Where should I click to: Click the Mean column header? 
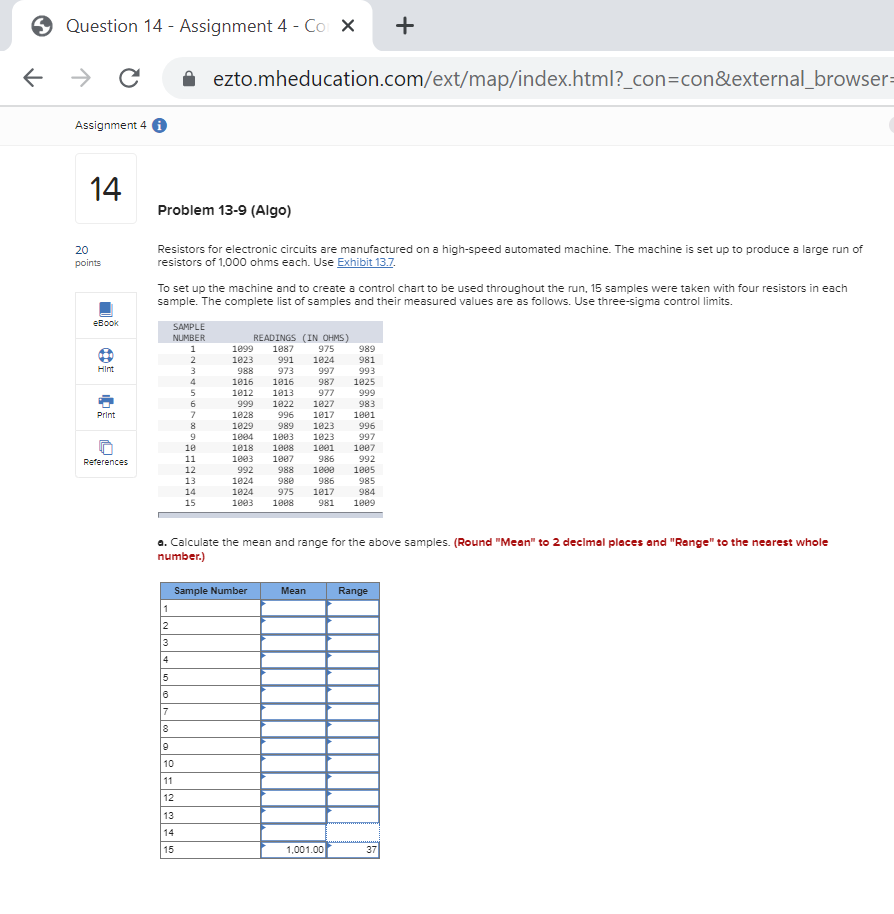[x=293, y=590]
